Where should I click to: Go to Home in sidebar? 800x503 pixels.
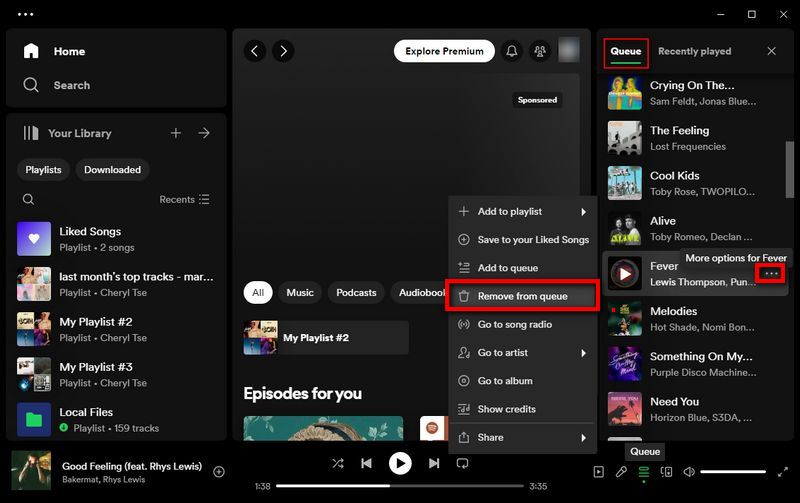click(54, 52)
